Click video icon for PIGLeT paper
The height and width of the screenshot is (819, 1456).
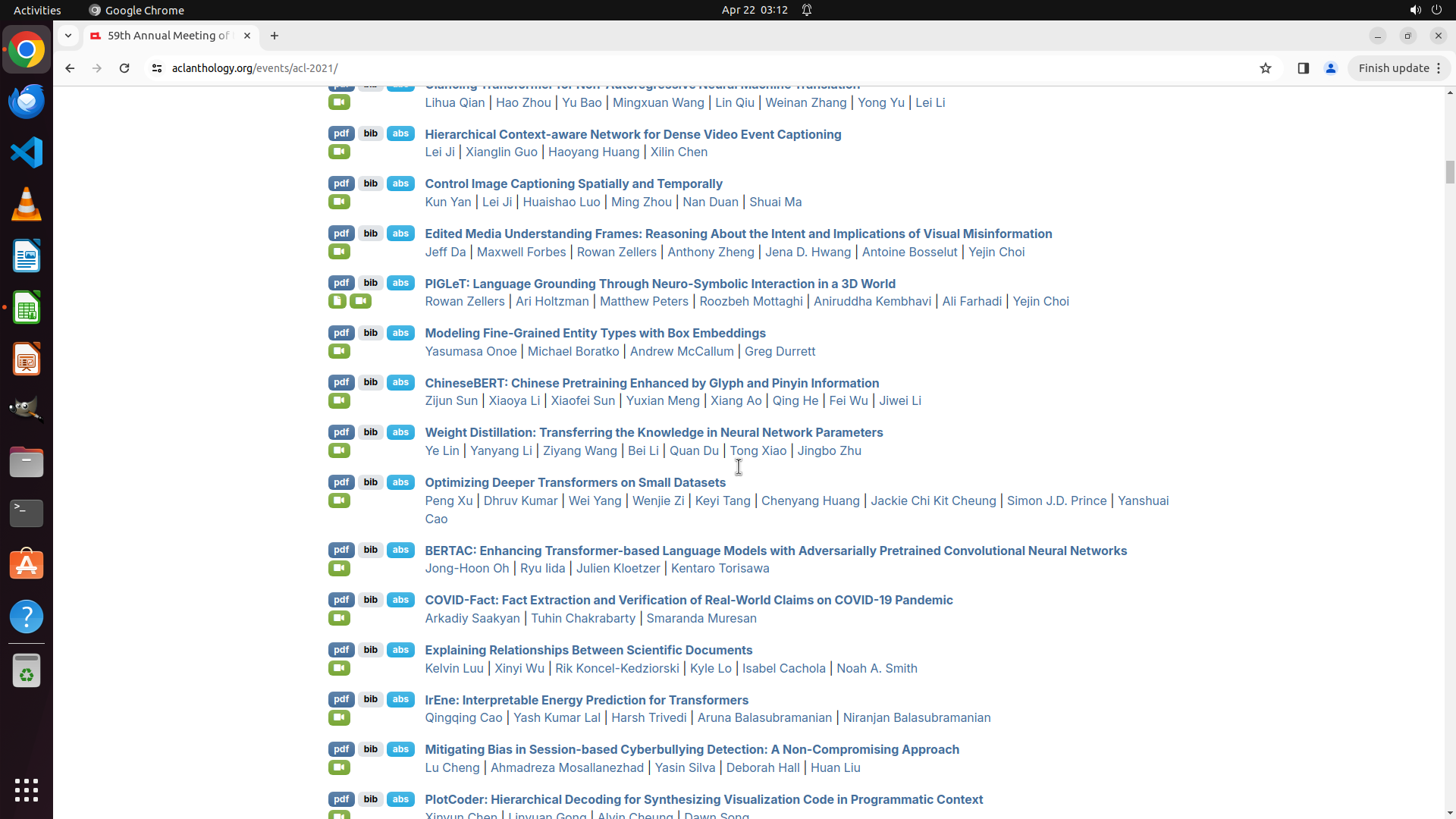(360, 301)
